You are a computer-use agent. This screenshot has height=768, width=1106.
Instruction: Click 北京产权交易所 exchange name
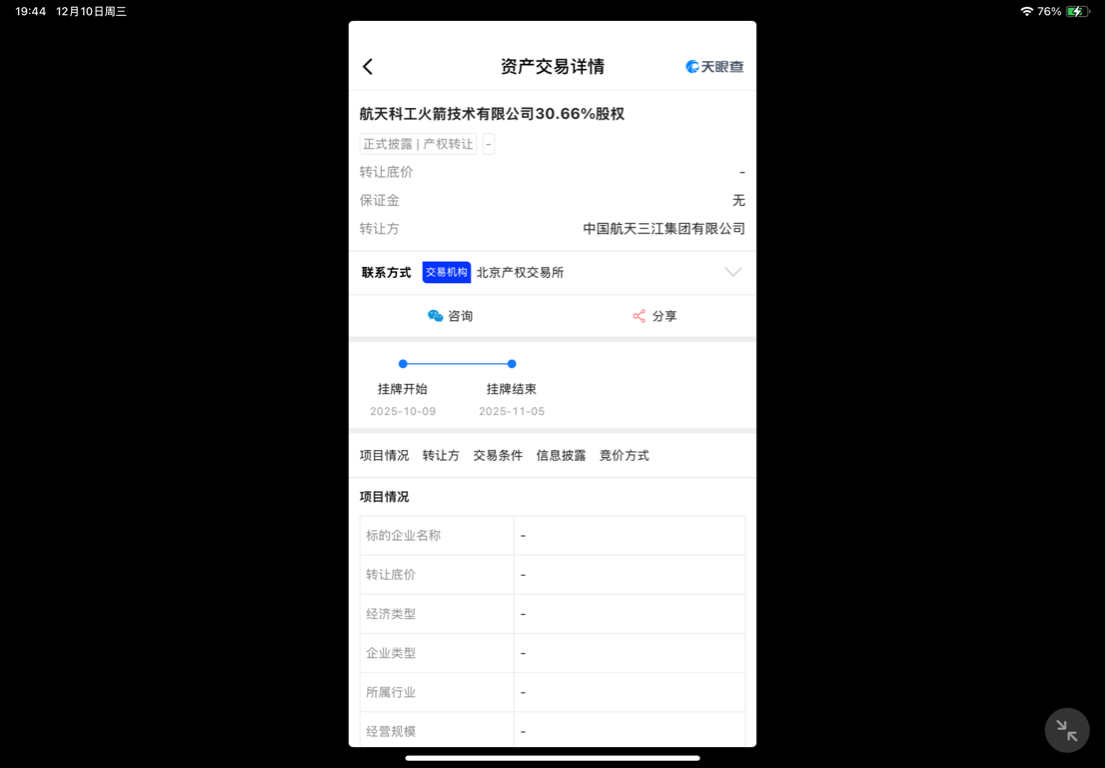tap(520, 272)
